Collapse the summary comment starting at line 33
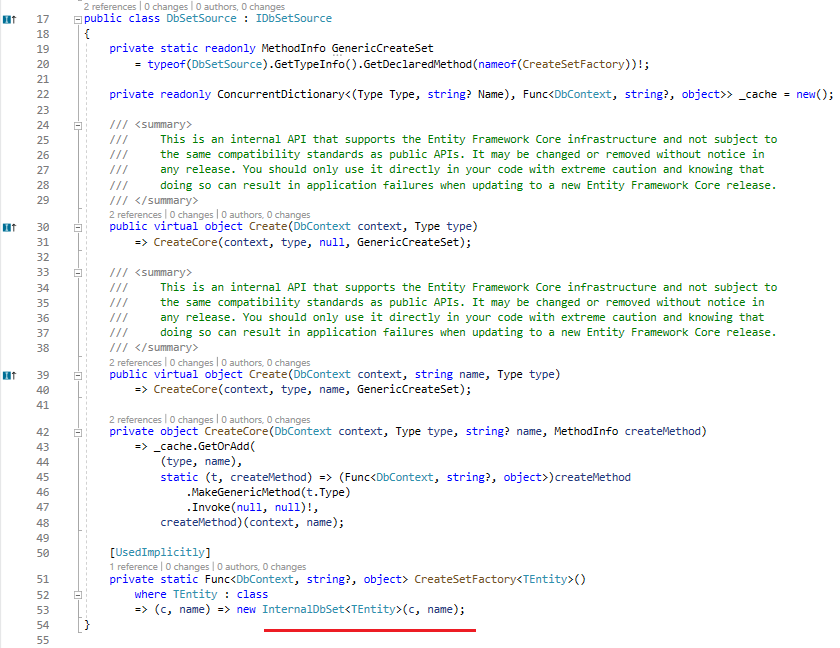The height and width of the screenshot is (648, 840). point(78,272)
